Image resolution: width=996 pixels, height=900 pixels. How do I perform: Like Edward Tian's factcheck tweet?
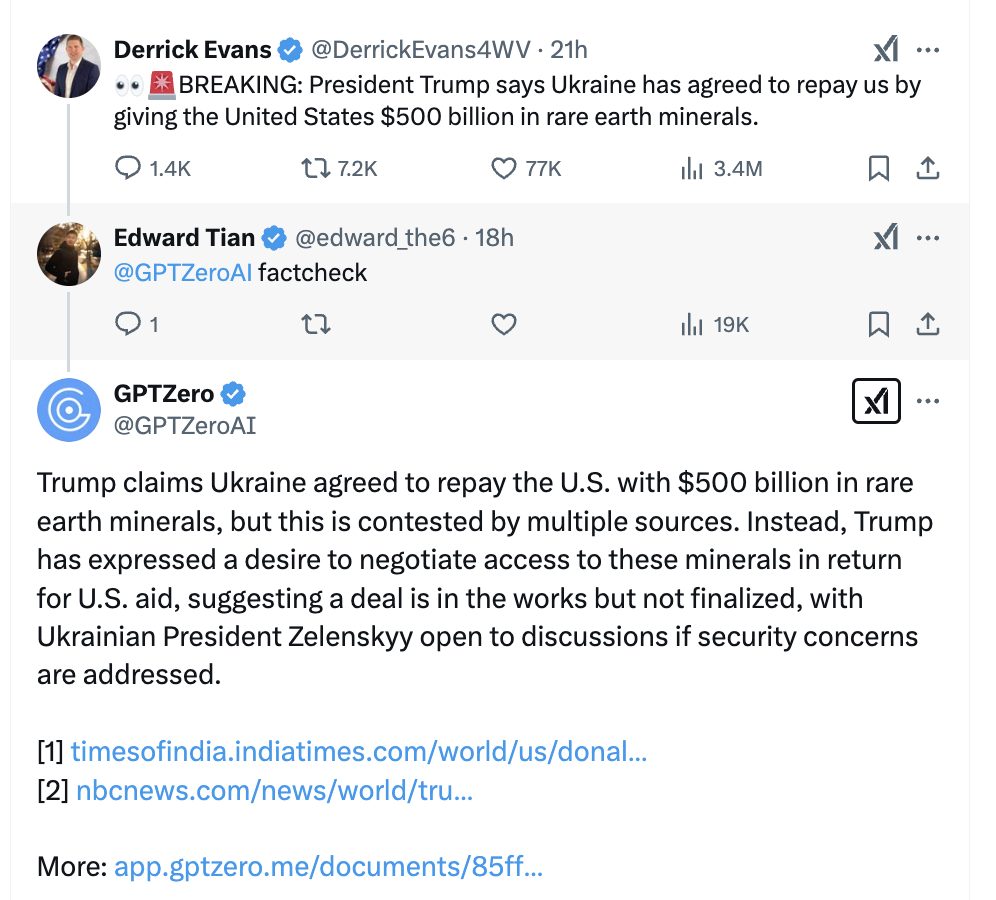[x=504, y=325]
